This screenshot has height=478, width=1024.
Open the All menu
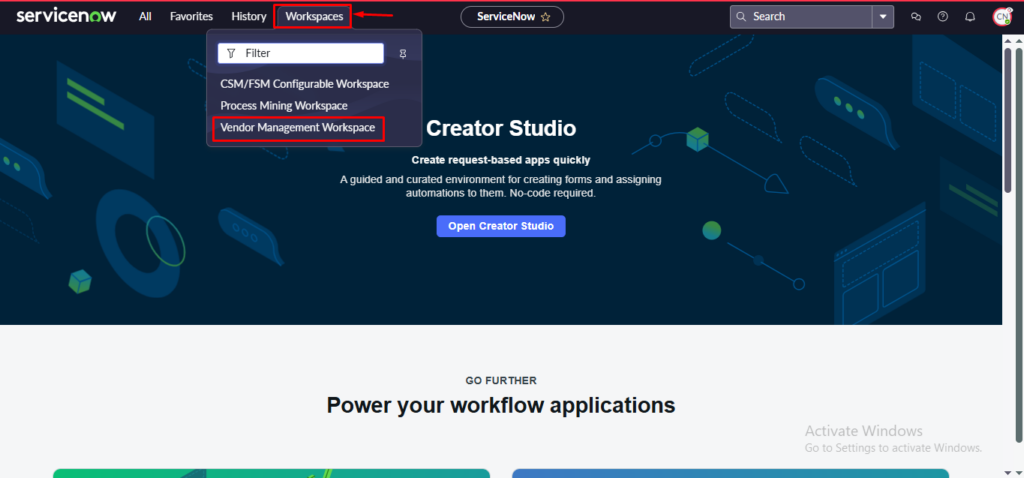click(x=145, y=17)
